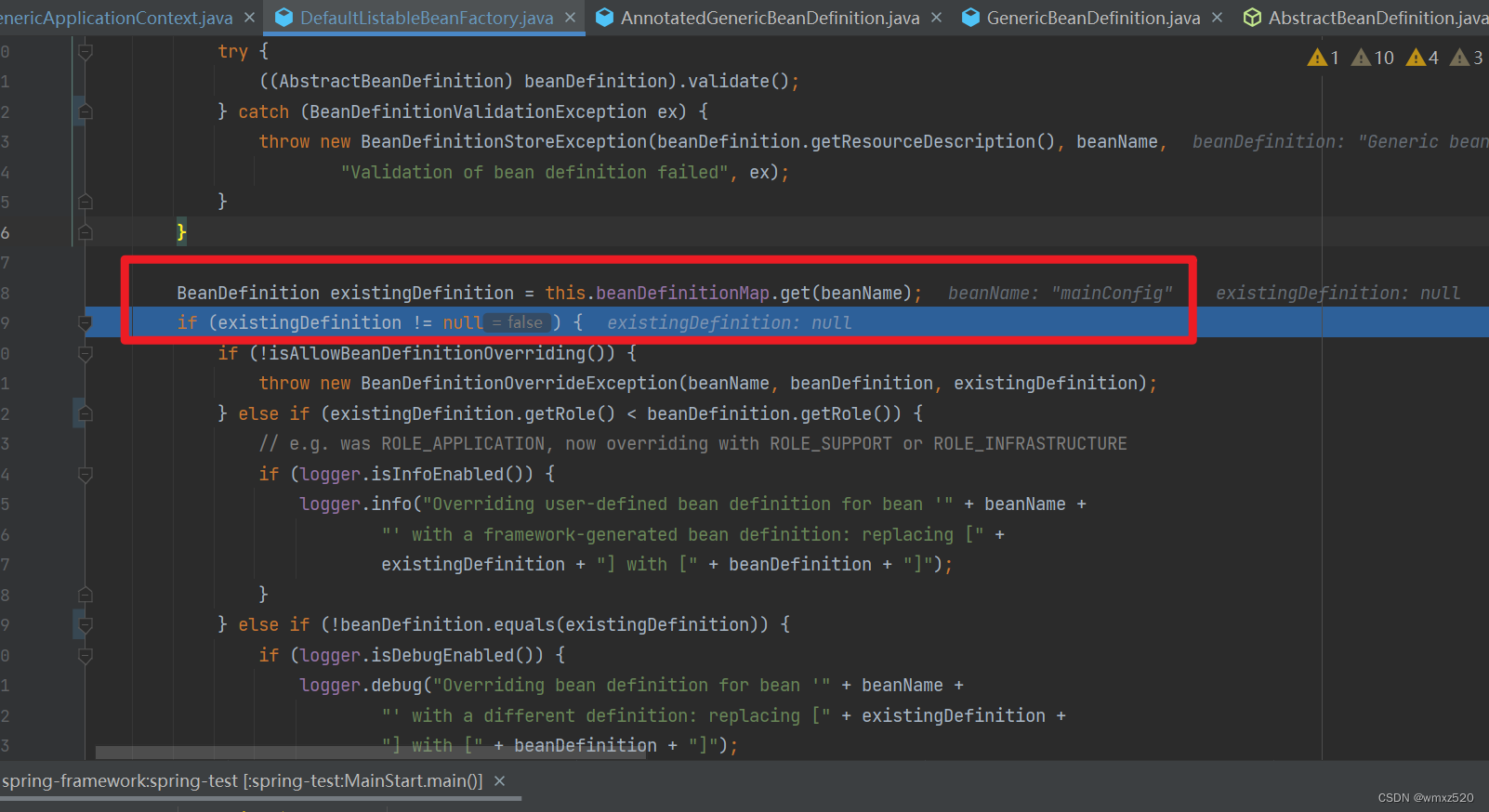Close the GenericBeanDefinition.java tab
This screenshot has height=812, width=1489.
click(x=1217, y=18)
